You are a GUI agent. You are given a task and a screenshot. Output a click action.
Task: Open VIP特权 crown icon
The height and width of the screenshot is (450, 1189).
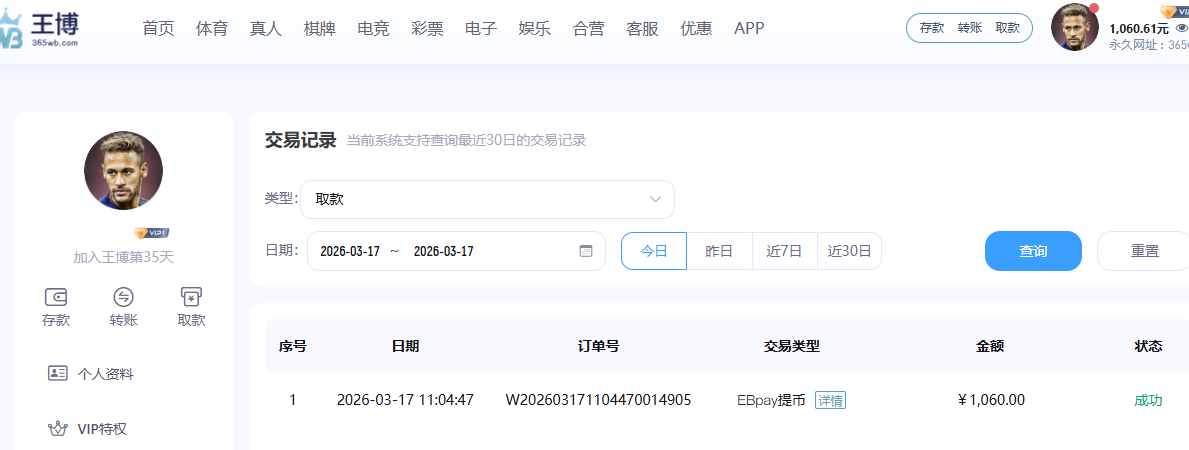coord(58,428)
